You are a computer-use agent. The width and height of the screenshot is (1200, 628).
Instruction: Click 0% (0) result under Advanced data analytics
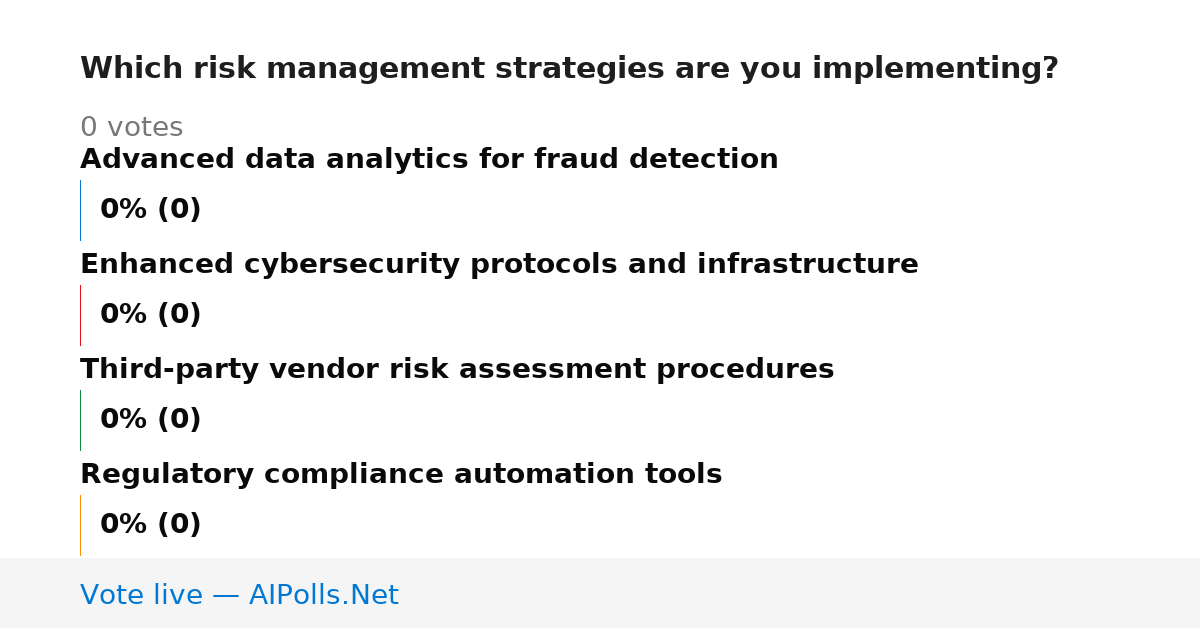[x=151, y=210]
